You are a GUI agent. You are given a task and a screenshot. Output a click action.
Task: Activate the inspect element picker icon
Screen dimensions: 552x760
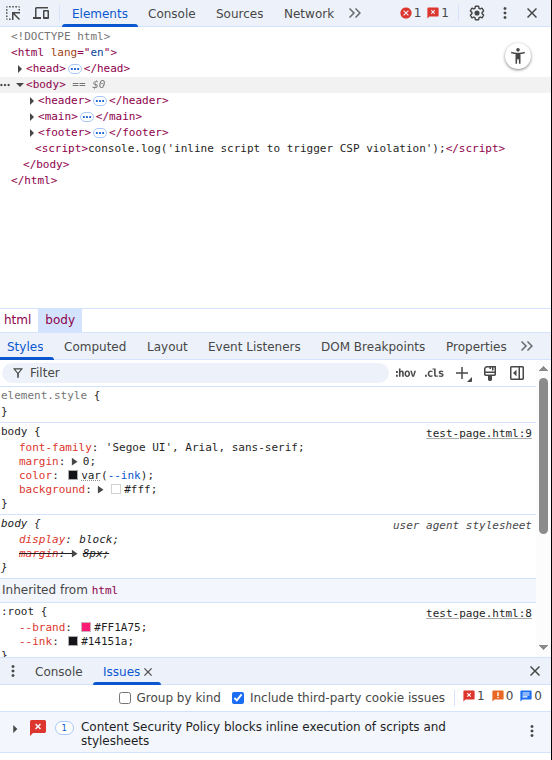click(13, 13)
